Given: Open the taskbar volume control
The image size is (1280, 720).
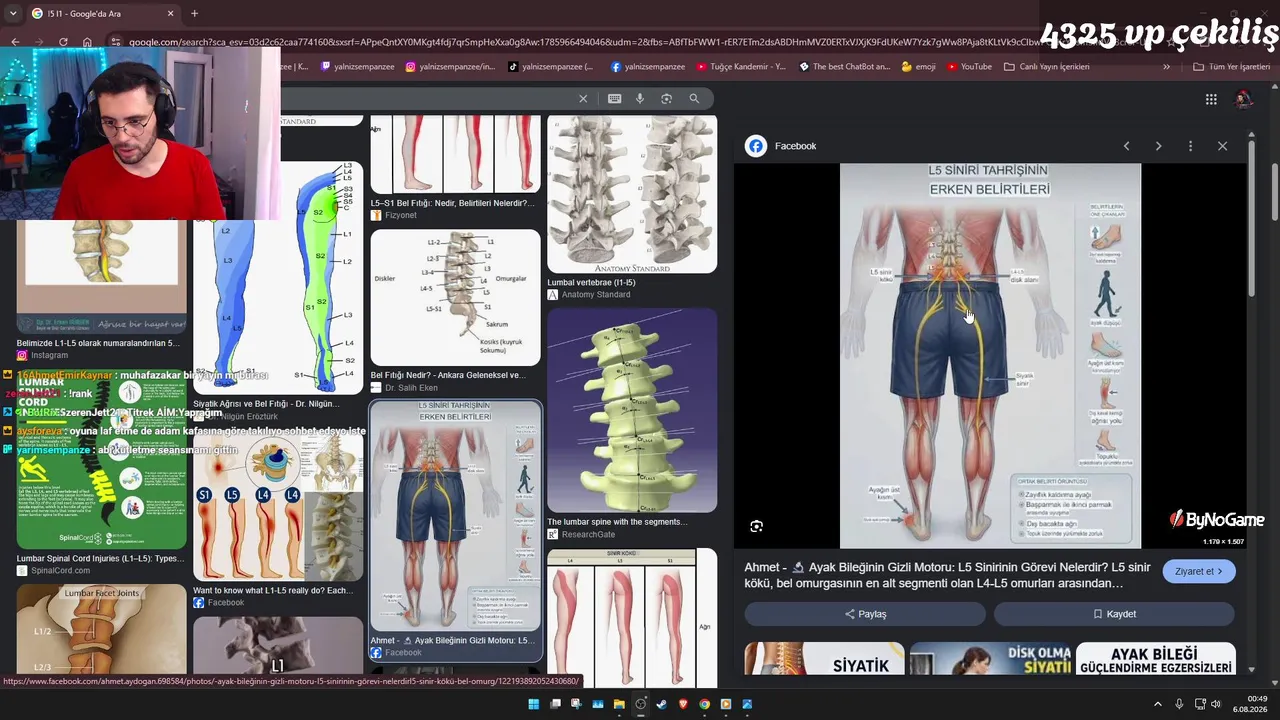Looking at the screenshot, I should [x=1216, y=704].
